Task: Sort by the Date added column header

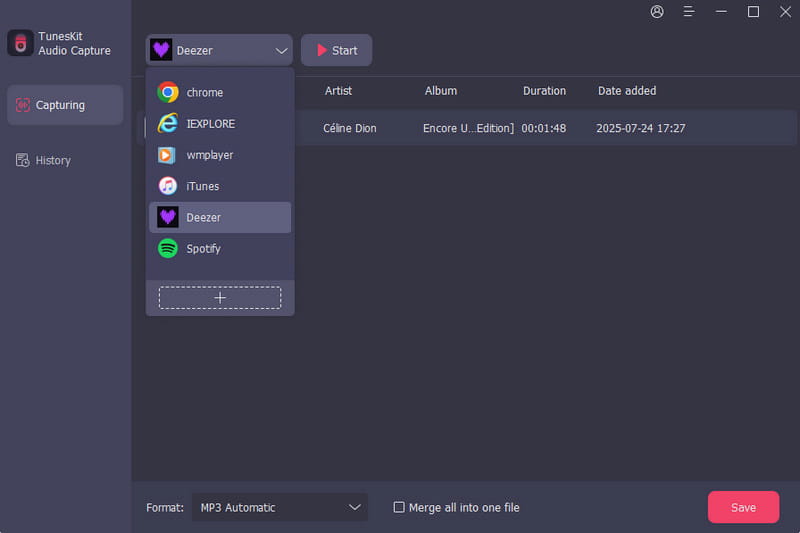Action: click(x=627, y=91)
